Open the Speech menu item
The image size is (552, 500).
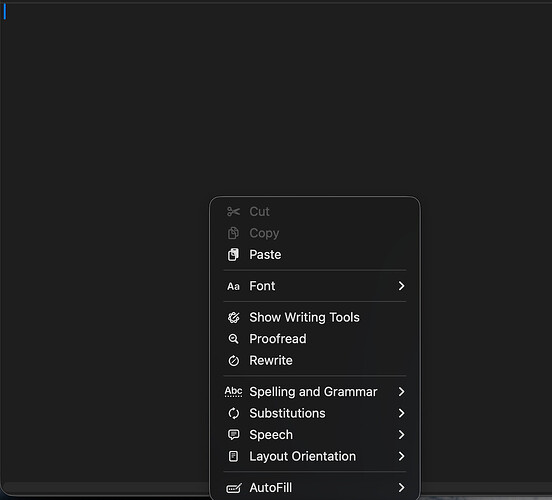(315, 435)
